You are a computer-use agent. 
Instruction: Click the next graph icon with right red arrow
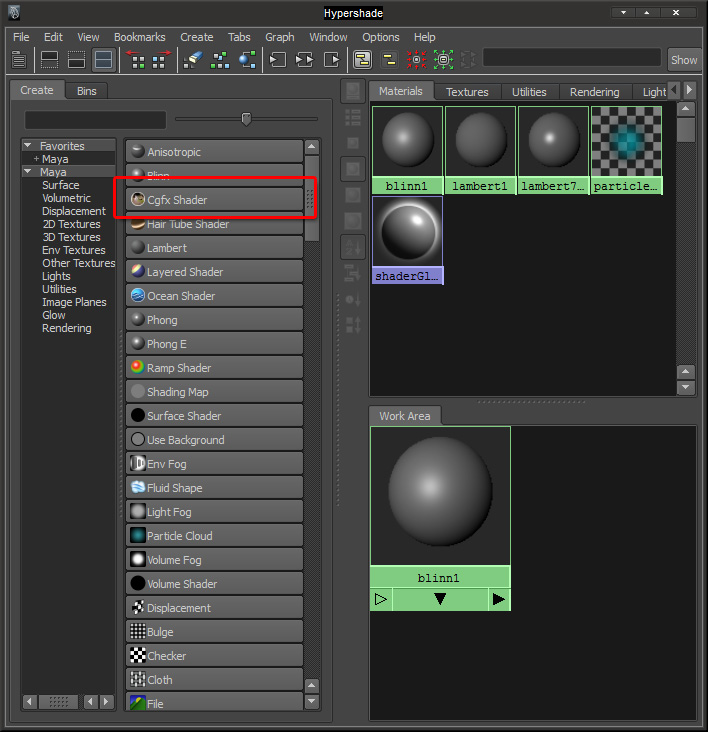pos(161,60)
